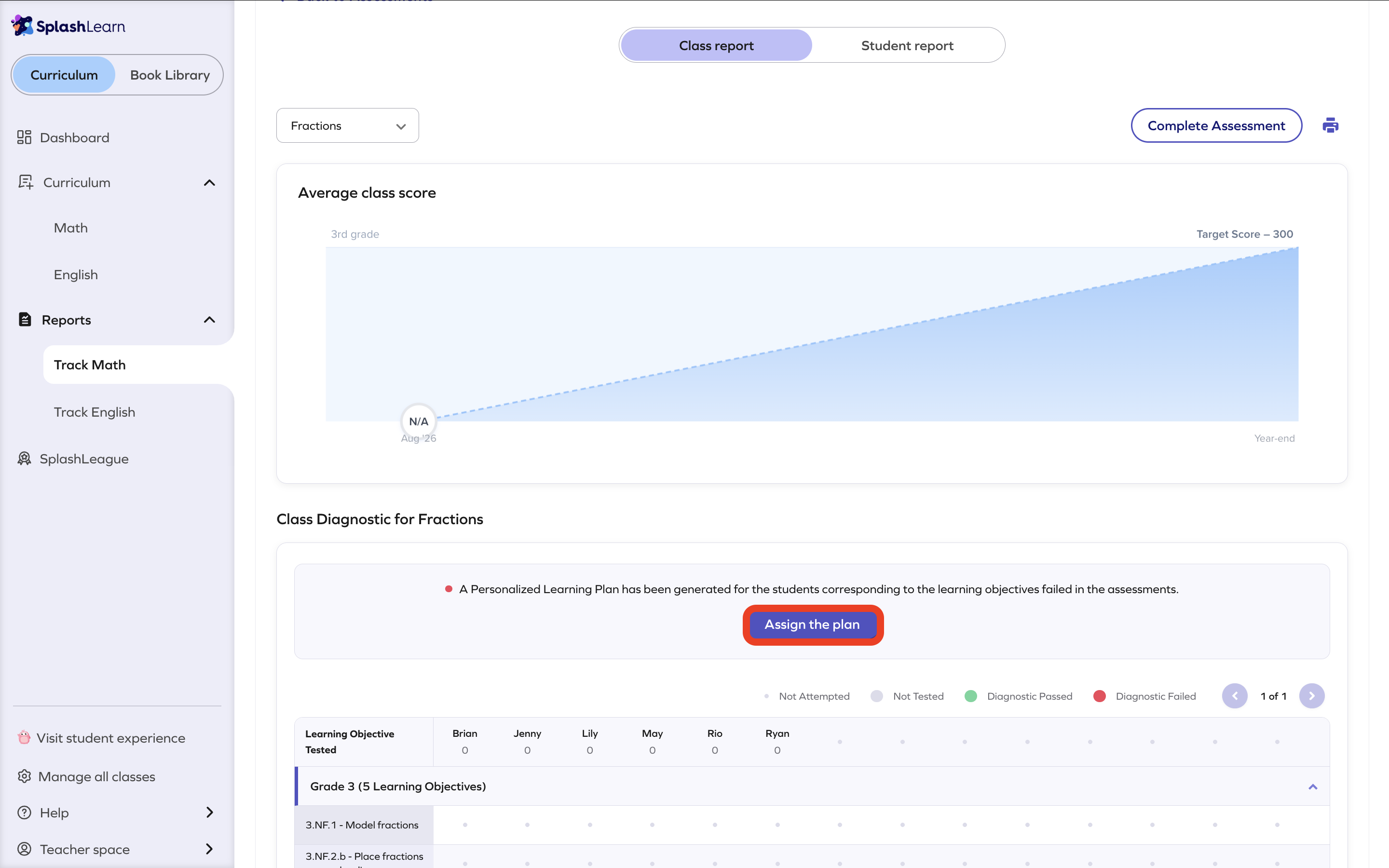Click the Diagnostic Failed red legend dot
The height and width of the screenshot is (868, 1389).
pyautogui.click(x=1100, y=696)
